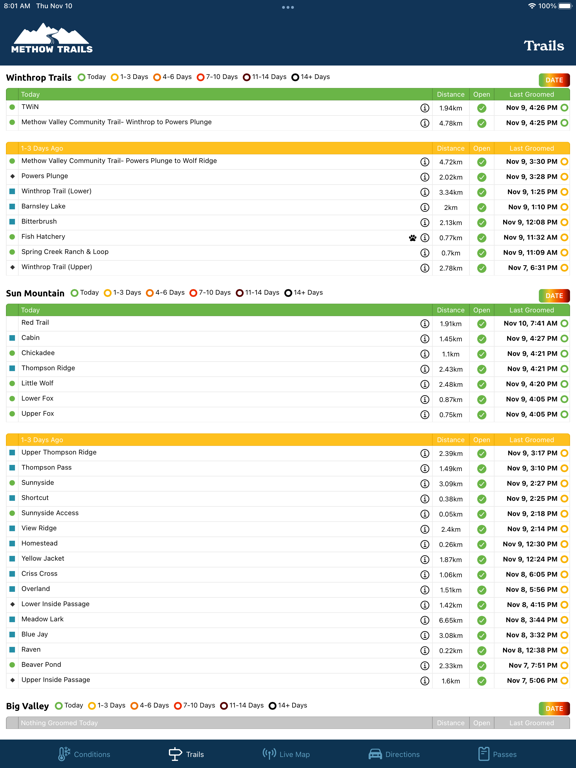Screen dimensions: 576x768
Task: Open info icon for Winthrop Trail (Upper)
Action: 425,268
